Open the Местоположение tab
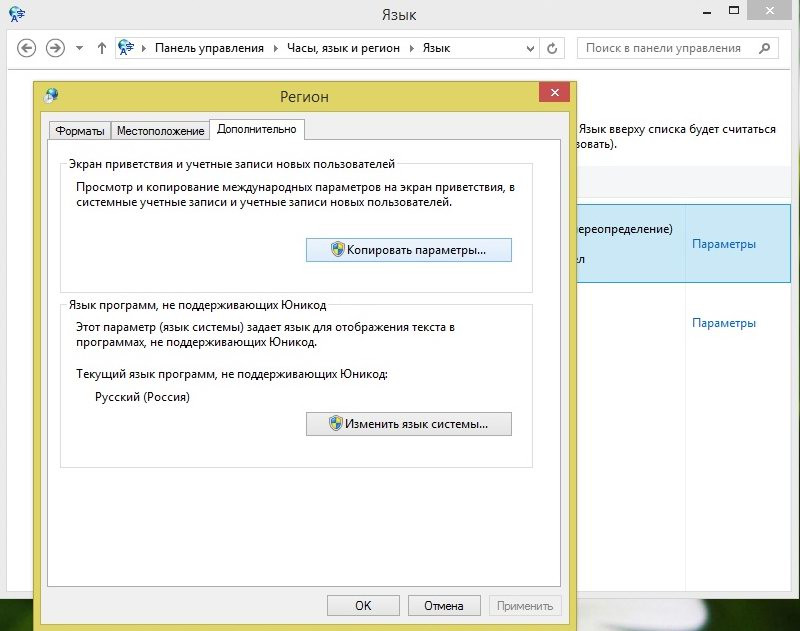Screen dimensions: 800x631 pos(160,131)
